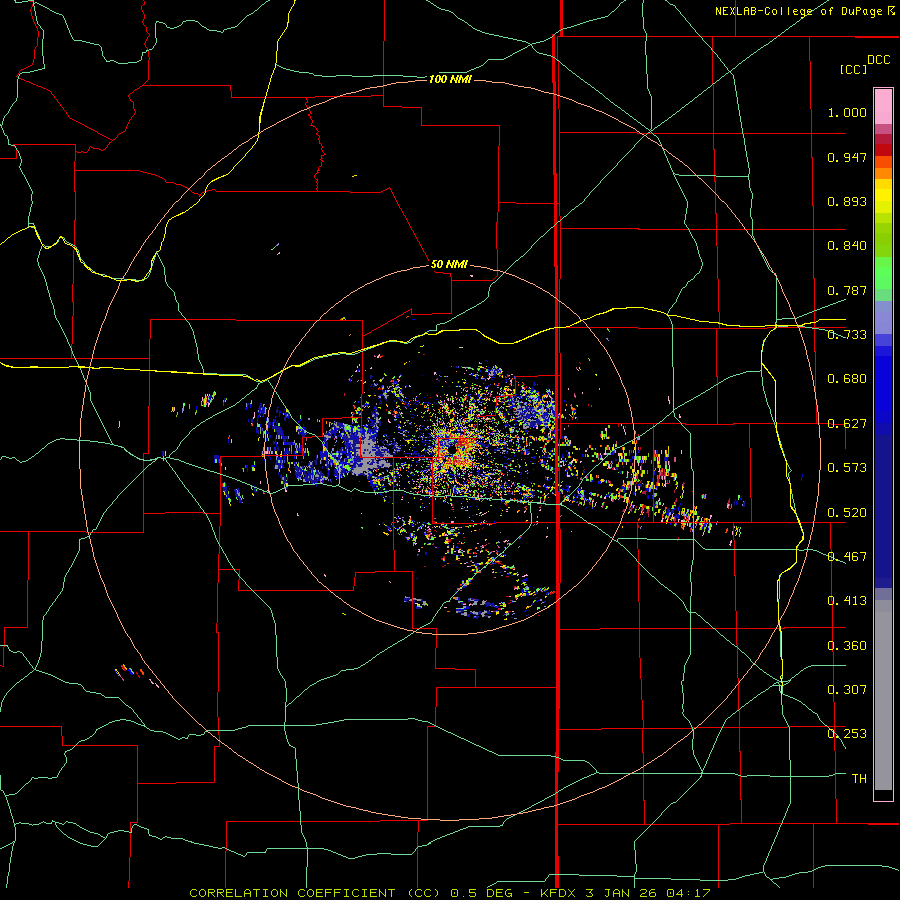Click the KFDX radar site identifier

(x=560, y=893)
